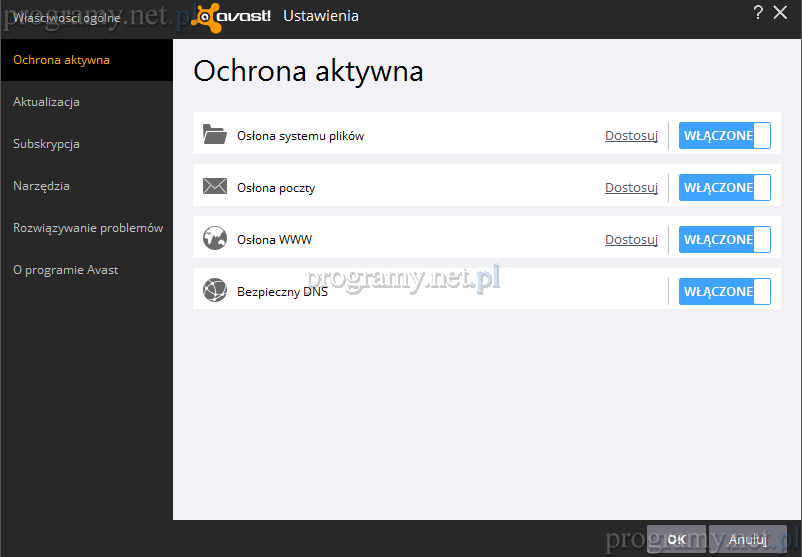This screenshot has width=802, height=557.
Task: Switch to Narzędzia in the sidebar
Action: click(42, 186)
